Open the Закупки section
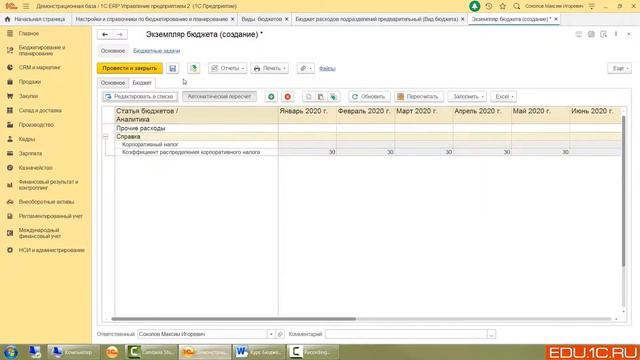The height and width of the screenshot is (360, 640). tap(28, 96)
